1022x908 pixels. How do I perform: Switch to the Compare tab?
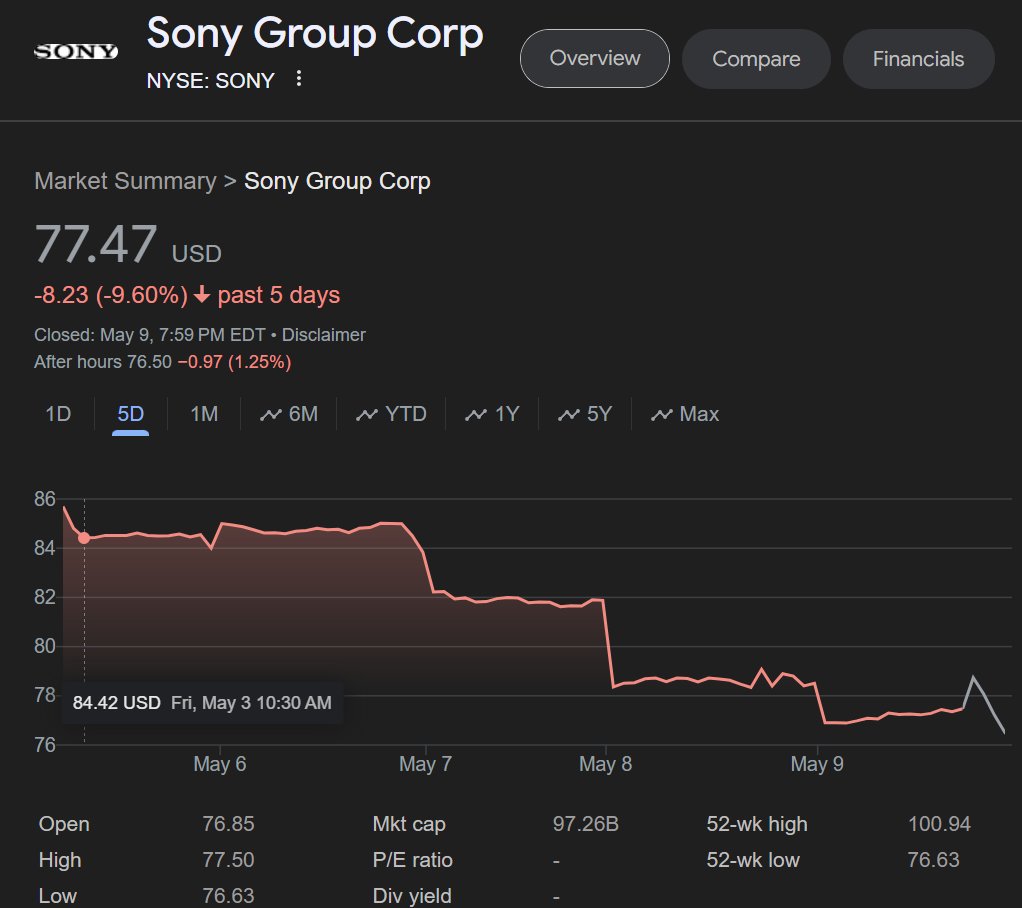click(756, 59)
